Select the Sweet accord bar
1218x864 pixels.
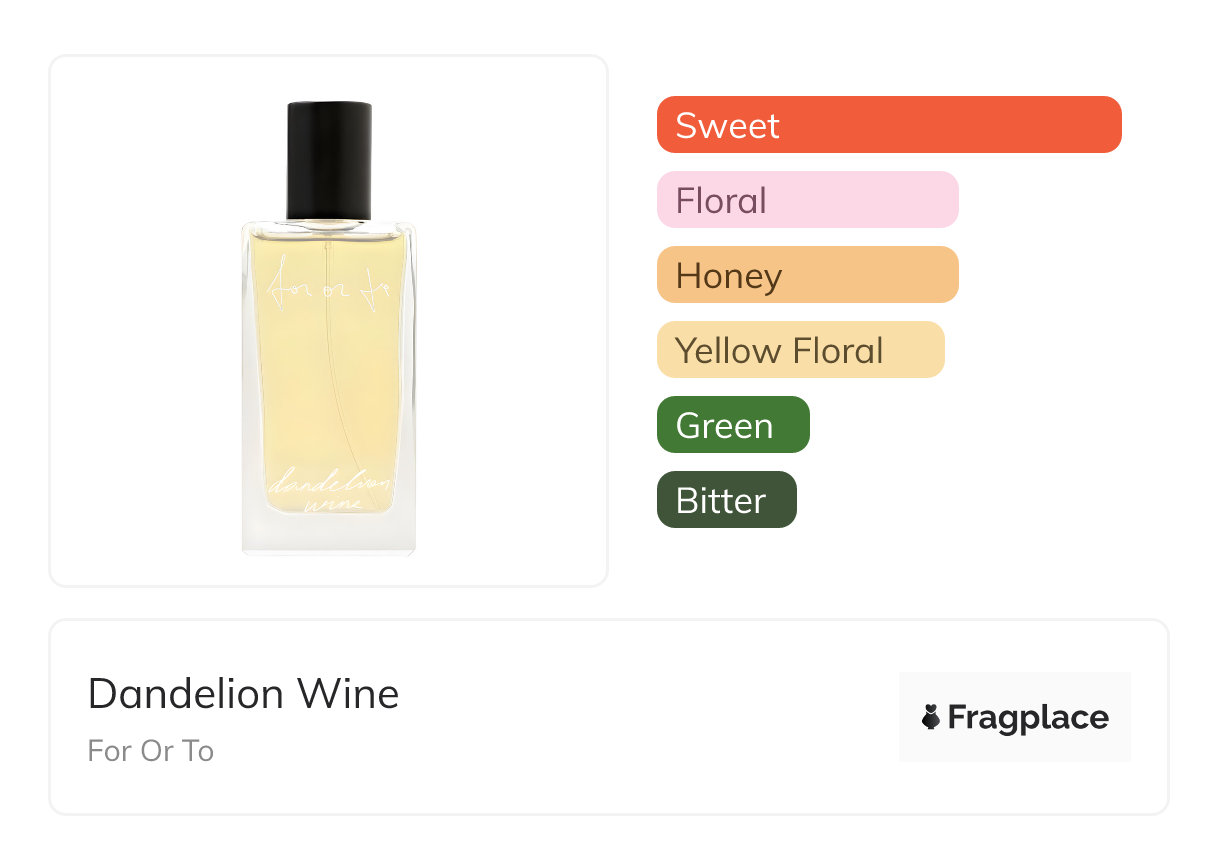pos(888,125)
